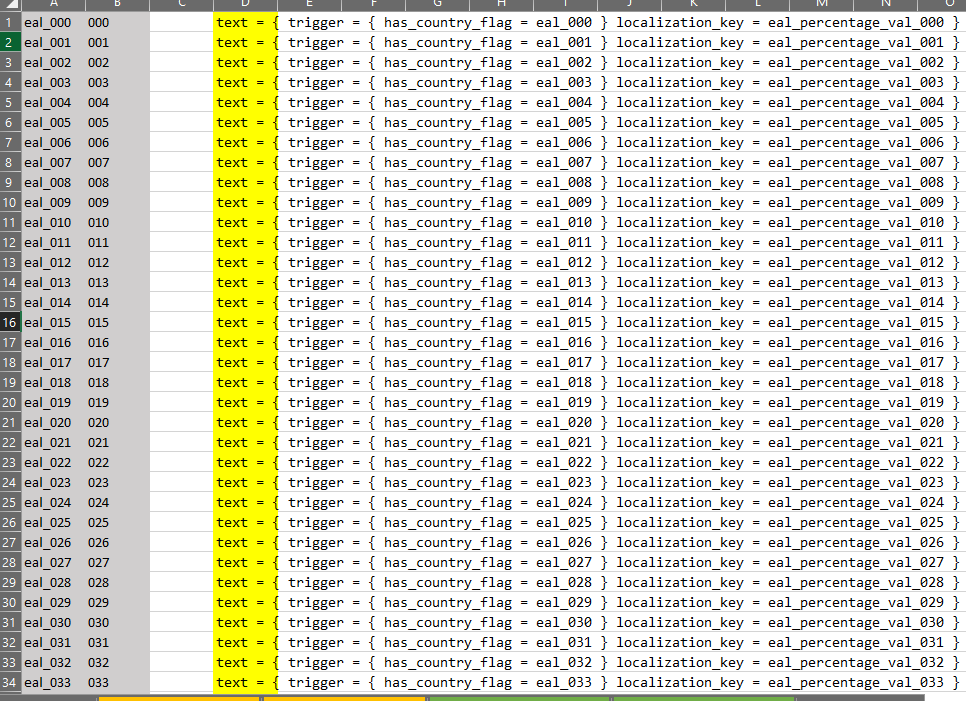Image resolution: width=966 pixels, height=701 pixels.
Task: Click 'has_country_flag' text in row 5
Action: [448, 103]
